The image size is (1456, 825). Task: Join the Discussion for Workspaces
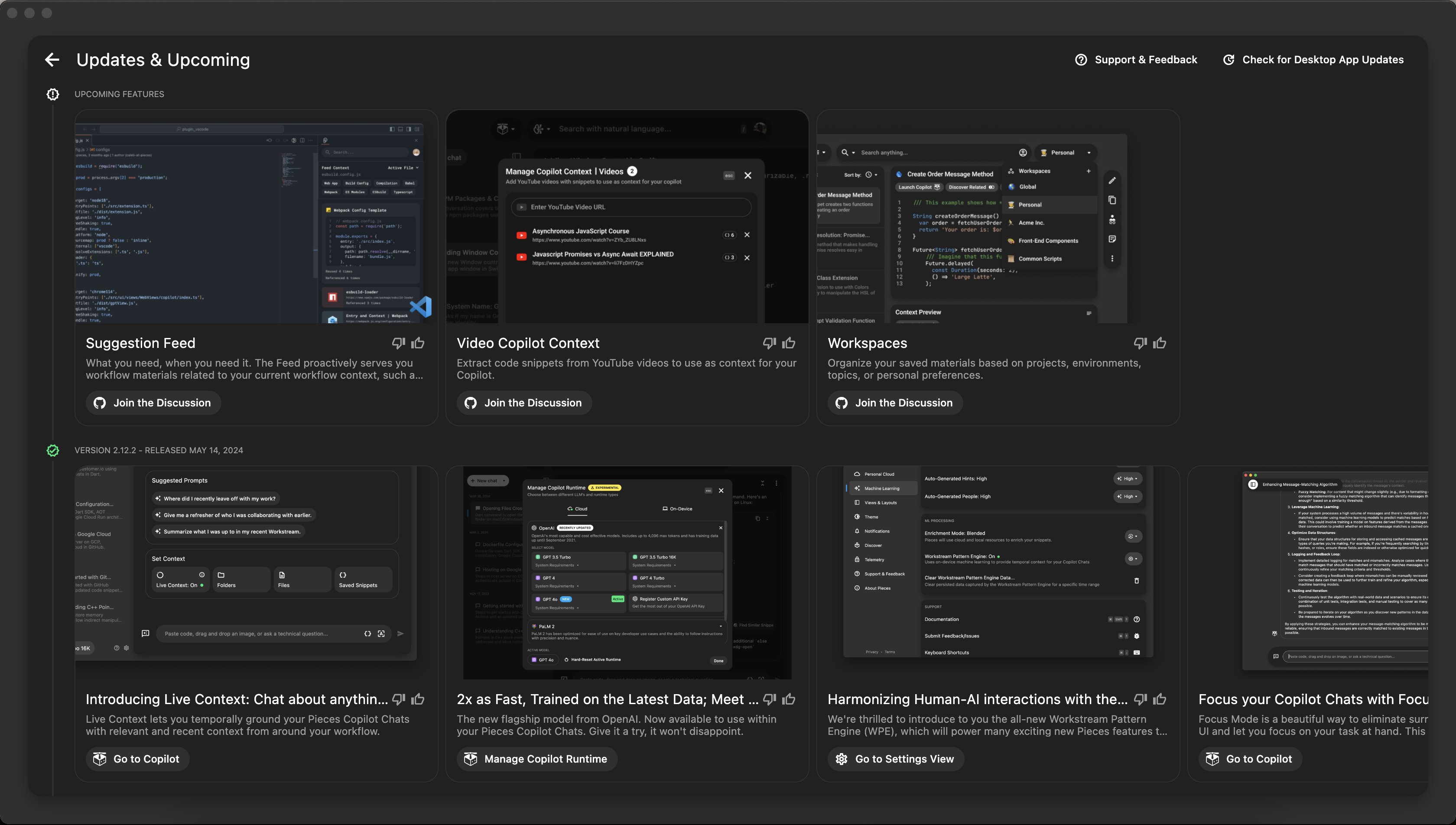(894, 403)
